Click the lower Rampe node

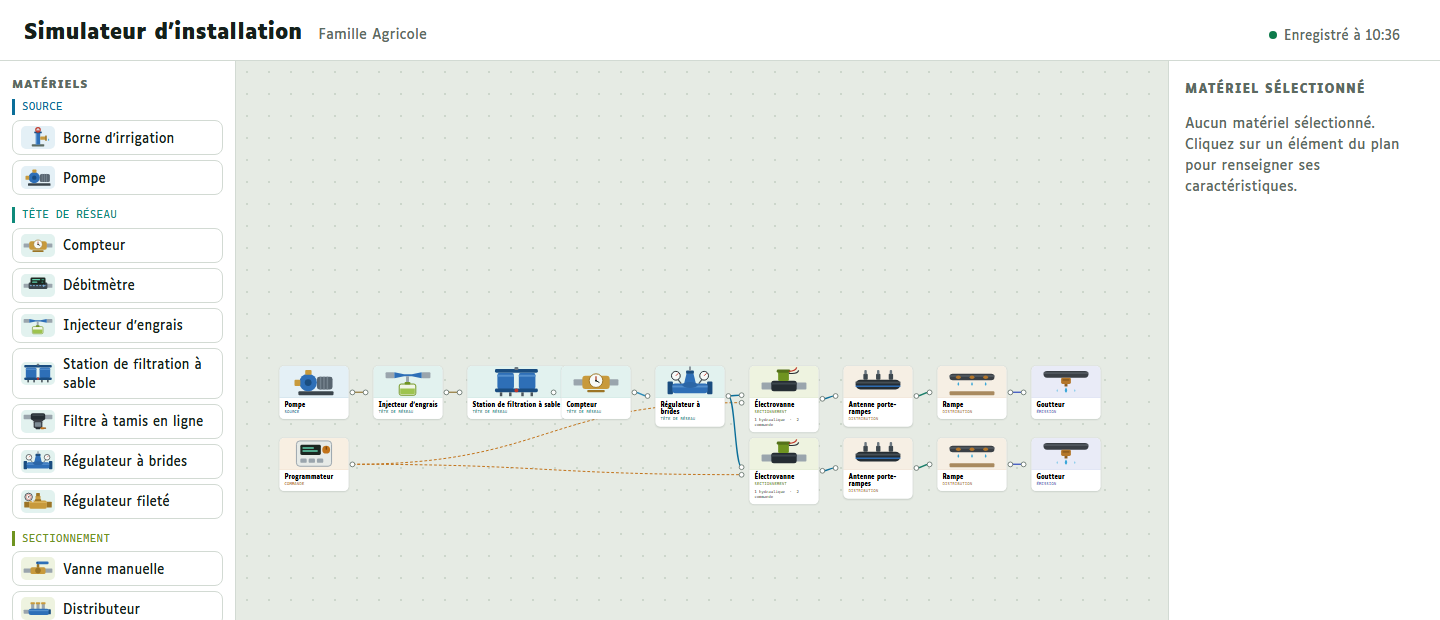pyautogui.click(x=972, y=464)
